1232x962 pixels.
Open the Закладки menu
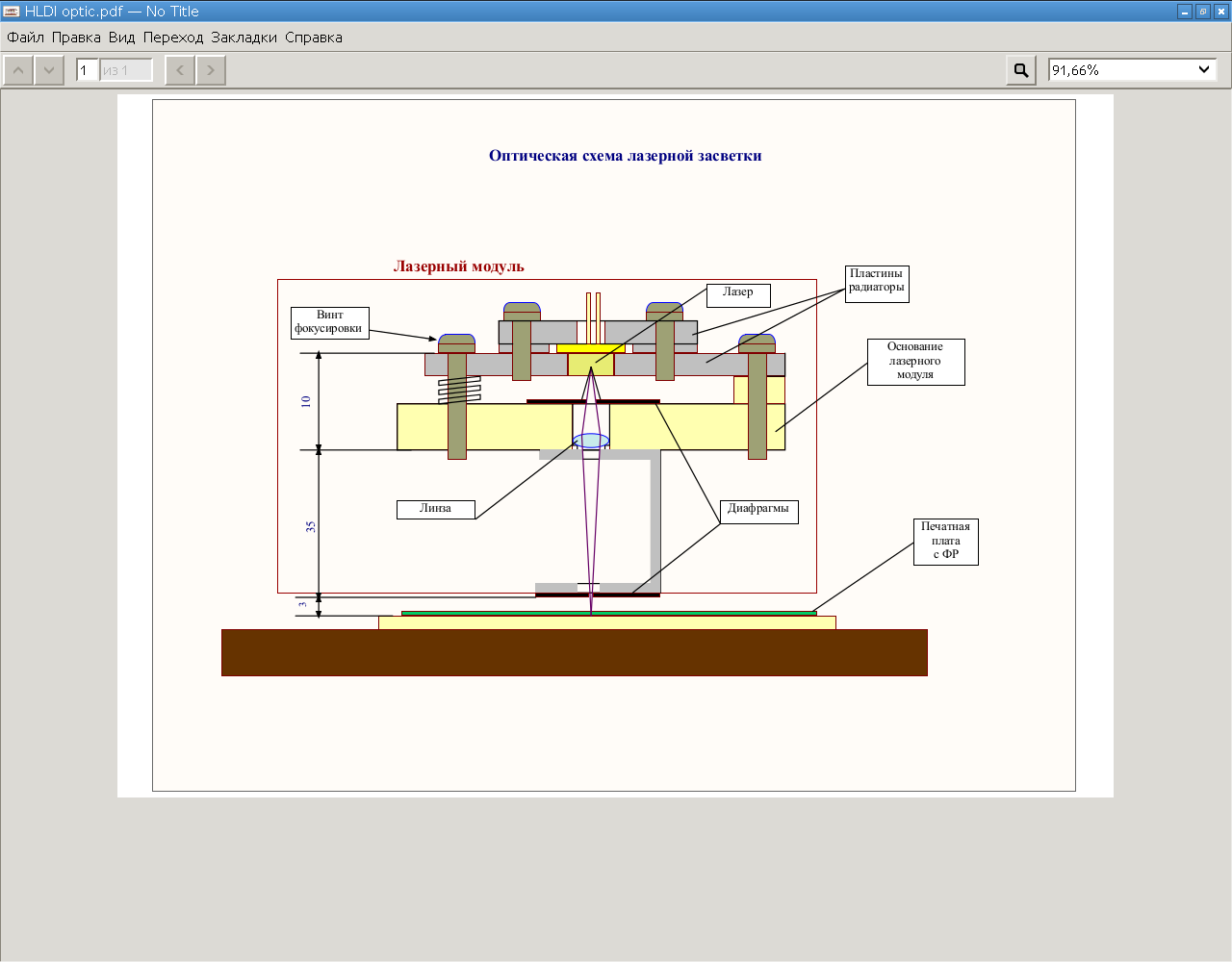(x=244, y=38)
